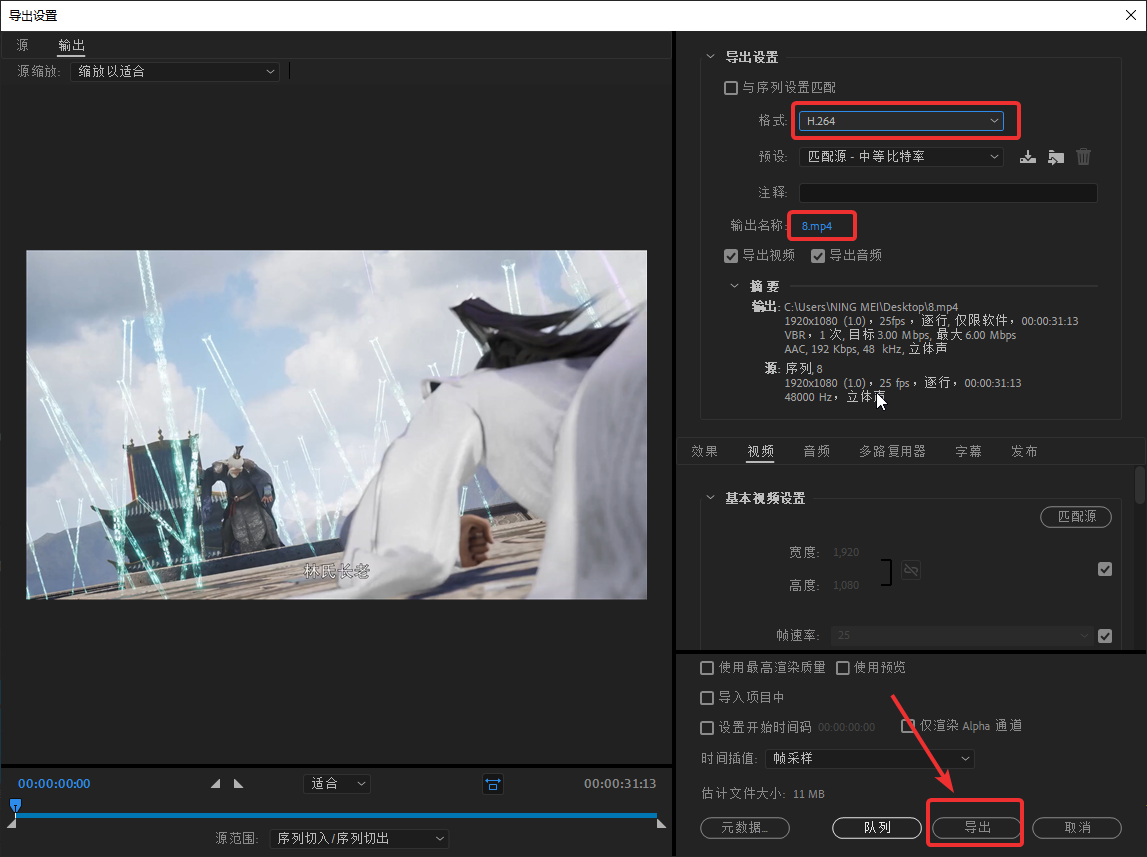Open the Video tab
The height and width of the screenshot is (857, 1147).
click(761, 451)
